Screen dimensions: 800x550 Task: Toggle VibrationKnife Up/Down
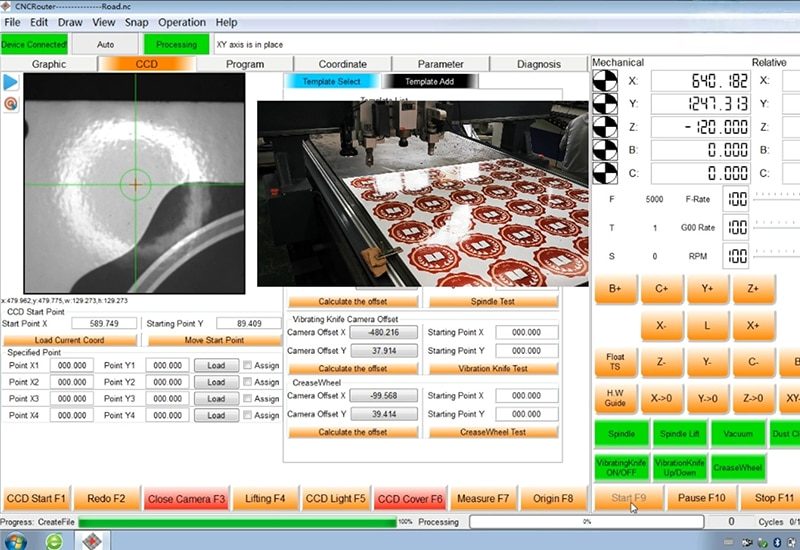click(x=680, y=467)
